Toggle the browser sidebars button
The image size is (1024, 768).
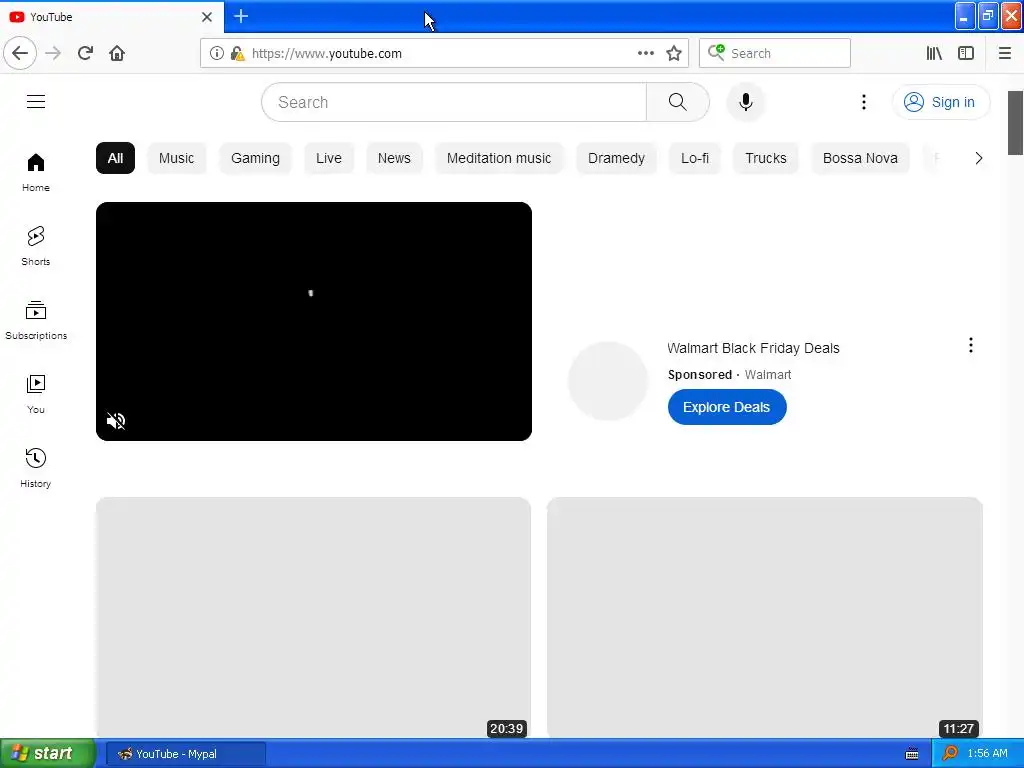point(966,53)
